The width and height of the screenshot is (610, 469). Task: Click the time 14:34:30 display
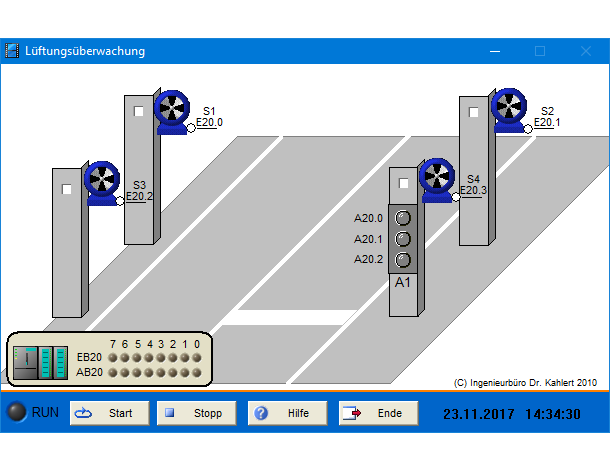coord(553,414)
